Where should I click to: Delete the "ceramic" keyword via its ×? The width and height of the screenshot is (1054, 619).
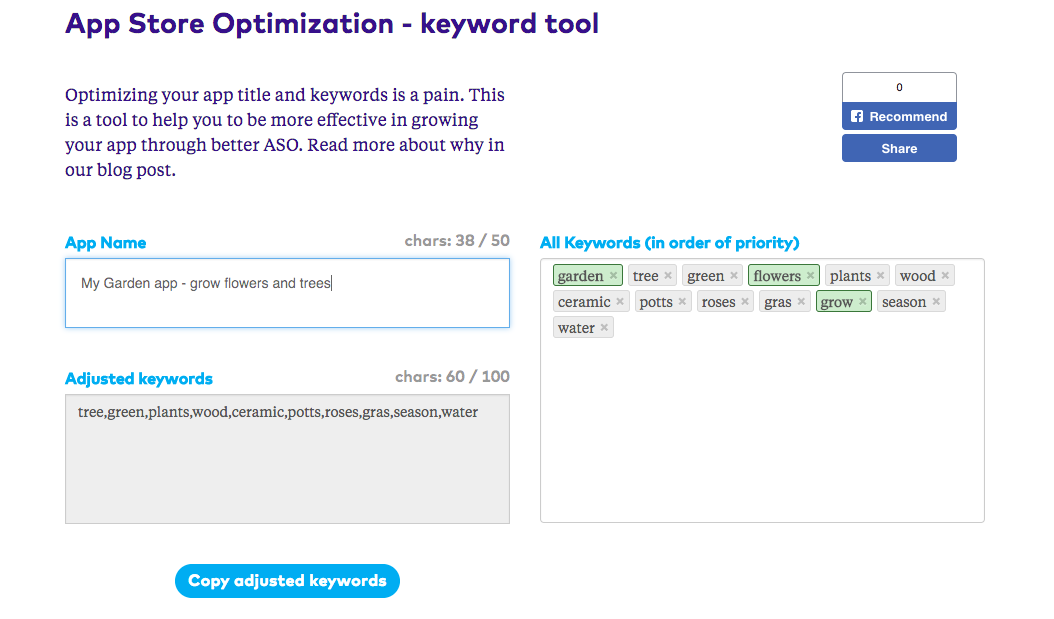(x=619, y=301)
